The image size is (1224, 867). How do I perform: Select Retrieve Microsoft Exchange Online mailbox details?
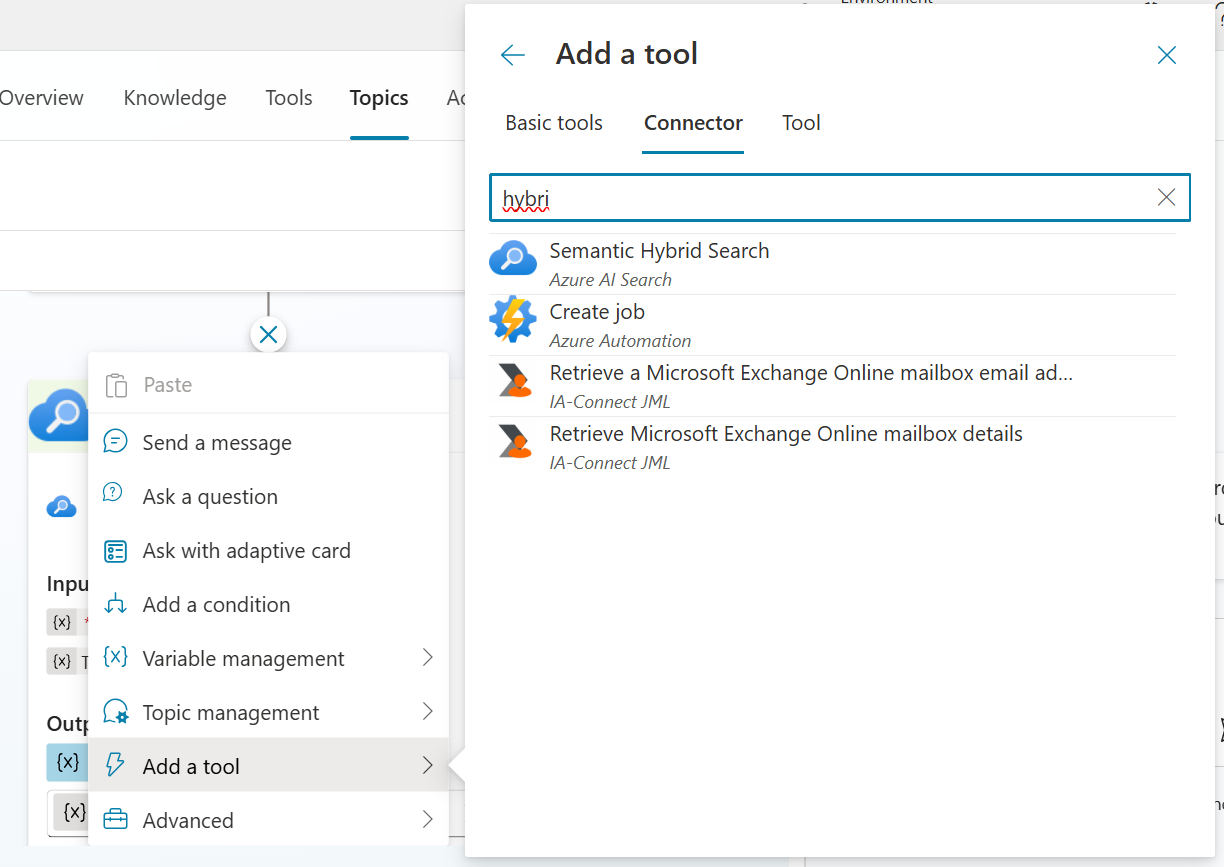pos(832,447)
